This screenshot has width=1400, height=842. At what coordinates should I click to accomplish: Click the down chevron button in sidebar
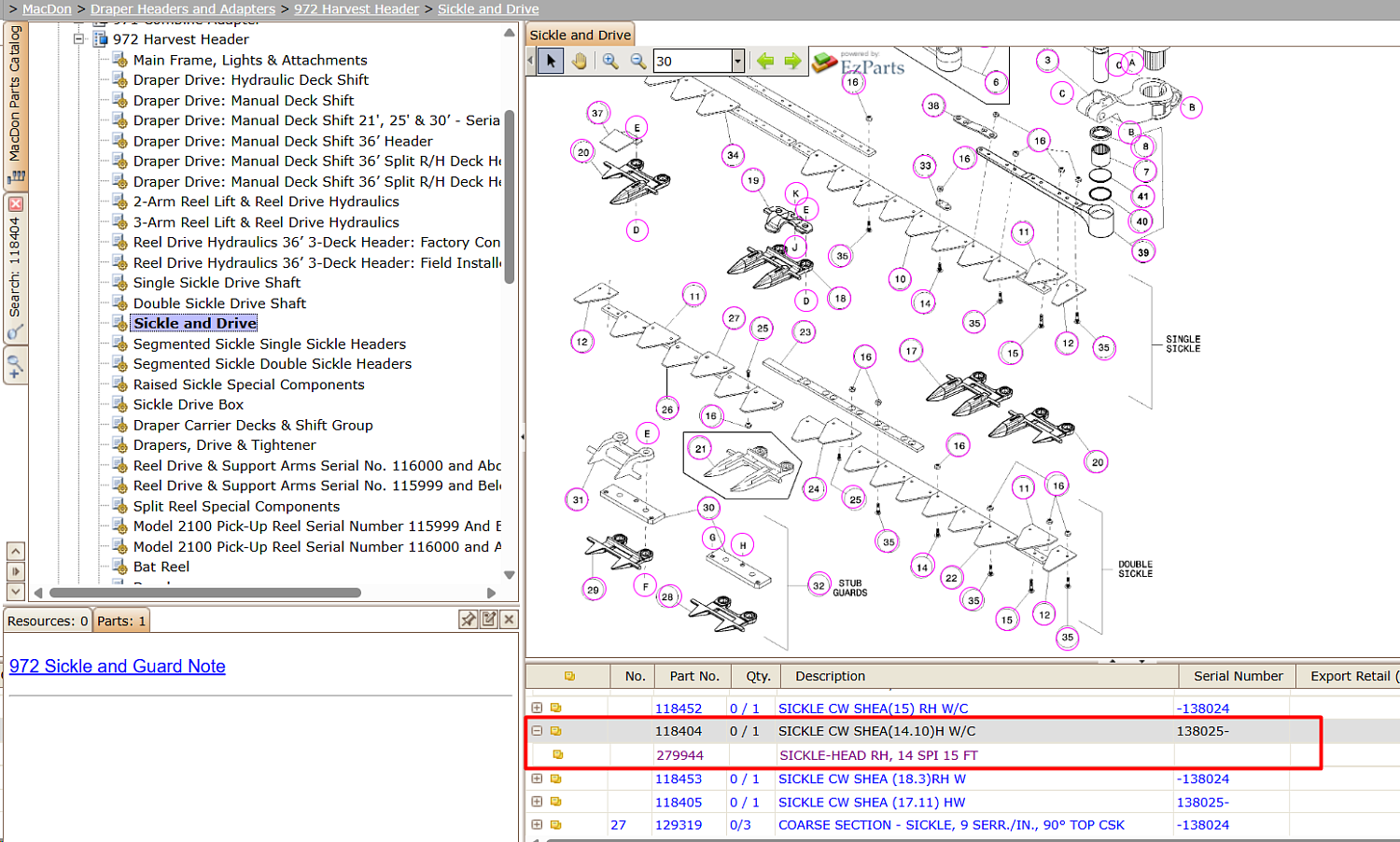15,591
